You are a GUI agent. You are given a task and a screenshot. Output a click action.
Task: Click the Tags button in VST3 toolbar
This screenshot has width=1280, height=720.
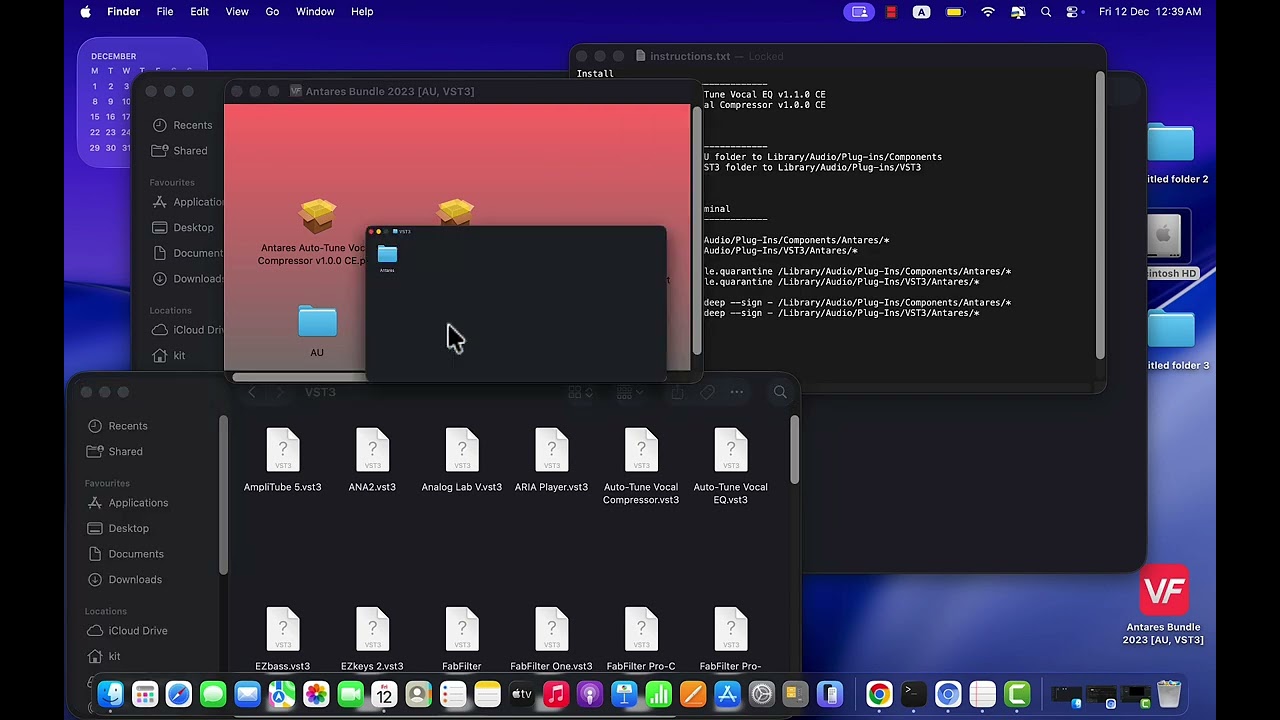[707, 392]
